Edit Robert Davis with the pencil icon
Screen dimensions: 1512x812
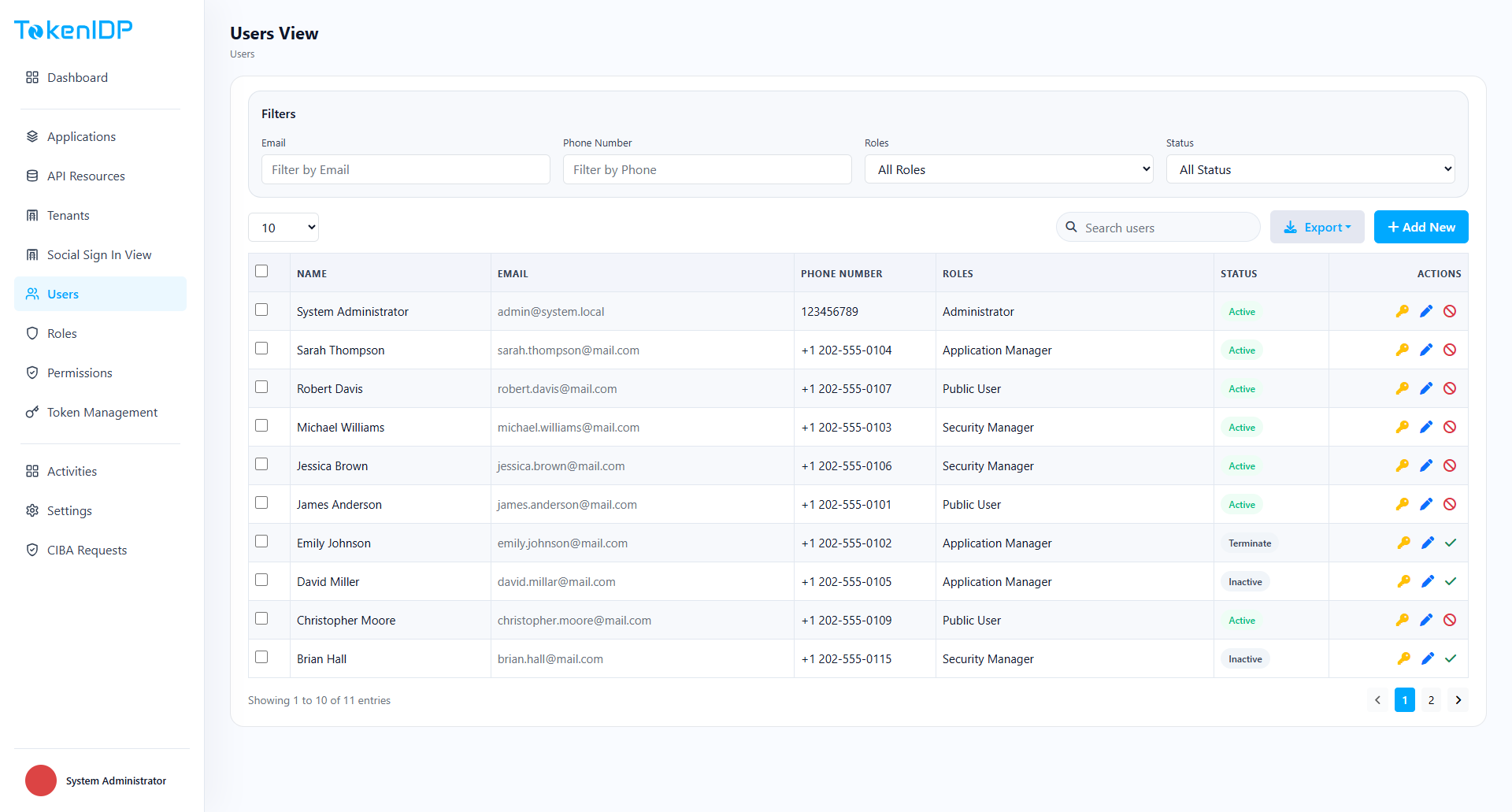click(1426, 388)
